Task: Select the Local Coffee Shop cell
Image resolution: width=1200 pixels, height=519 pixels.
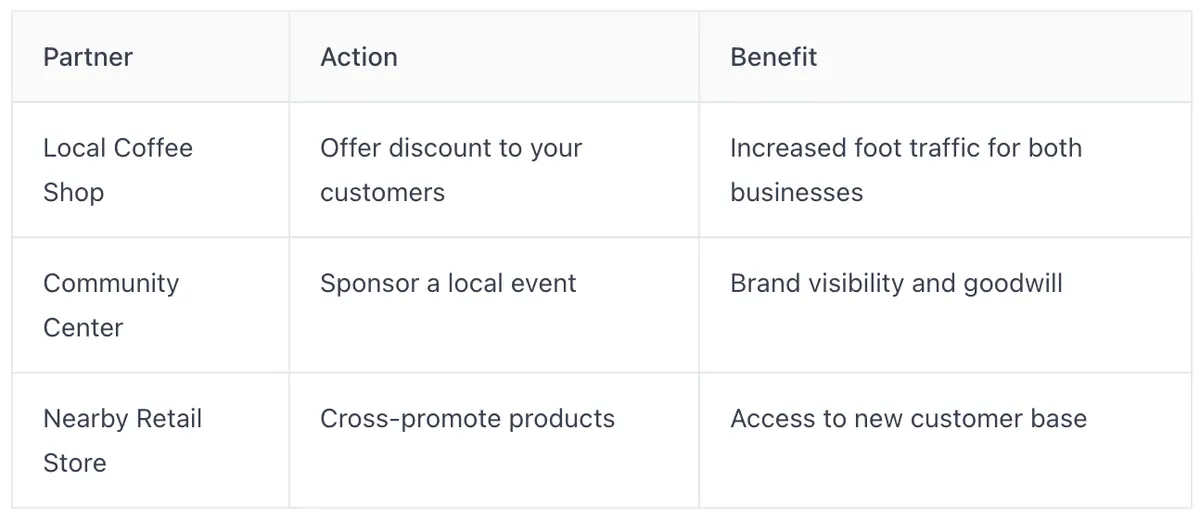Action: tap(151, 170)
